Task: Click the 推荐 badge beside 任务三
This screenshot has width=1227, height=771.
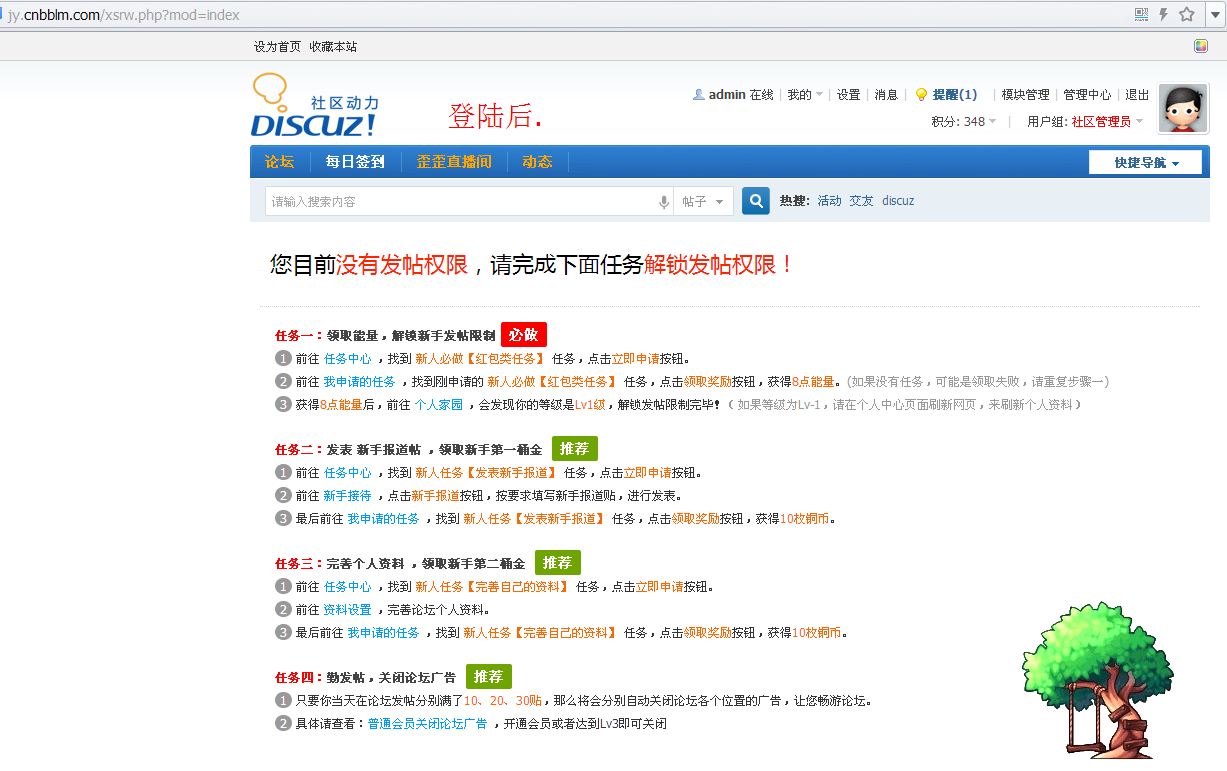Action: pyautogui.click(x=558, y=563)
